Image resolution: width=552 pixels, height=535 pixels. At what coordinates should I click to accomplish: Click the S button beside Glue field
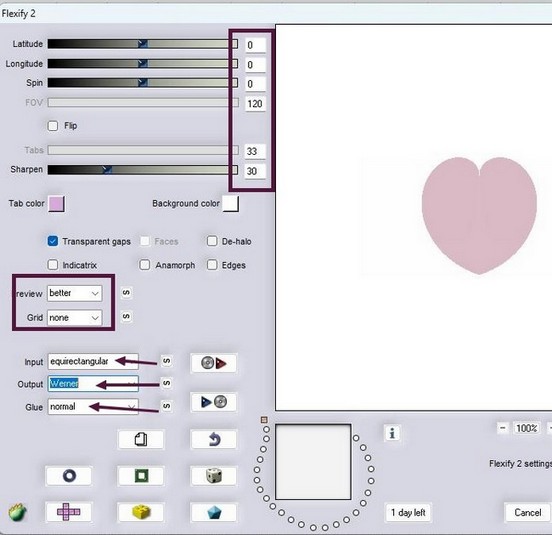coord(167,406)
